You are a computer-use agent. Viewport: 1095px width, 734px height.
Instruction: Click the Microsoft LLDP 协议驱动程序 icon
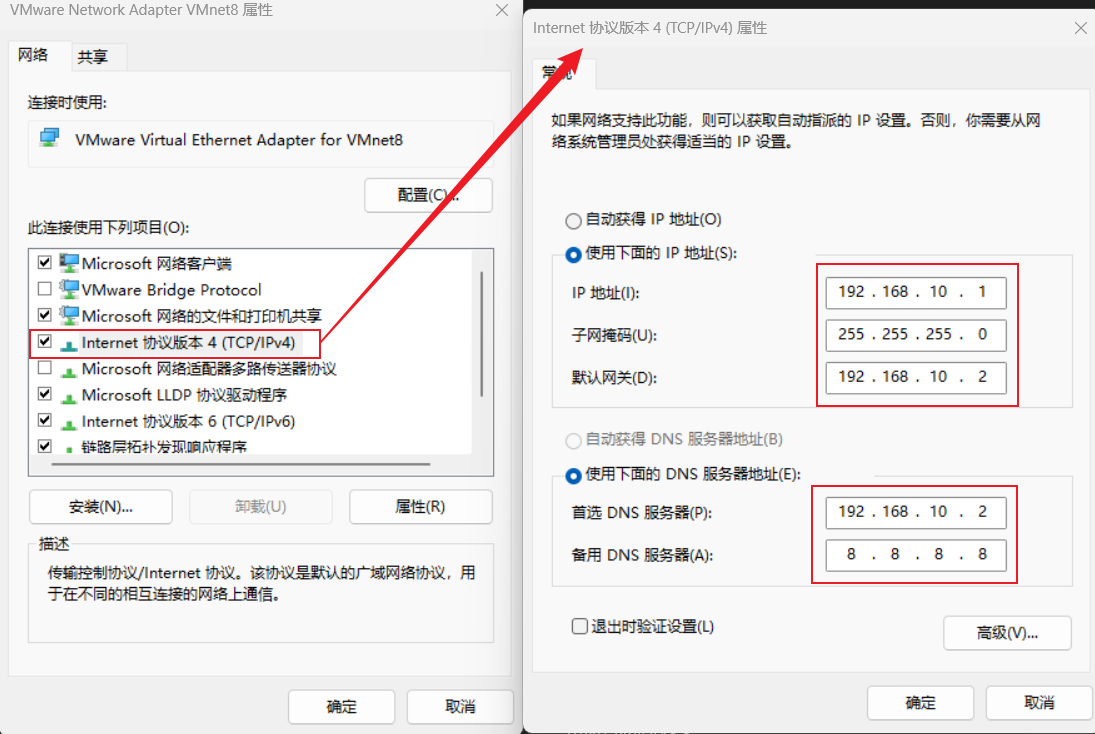tap(68, 397)
